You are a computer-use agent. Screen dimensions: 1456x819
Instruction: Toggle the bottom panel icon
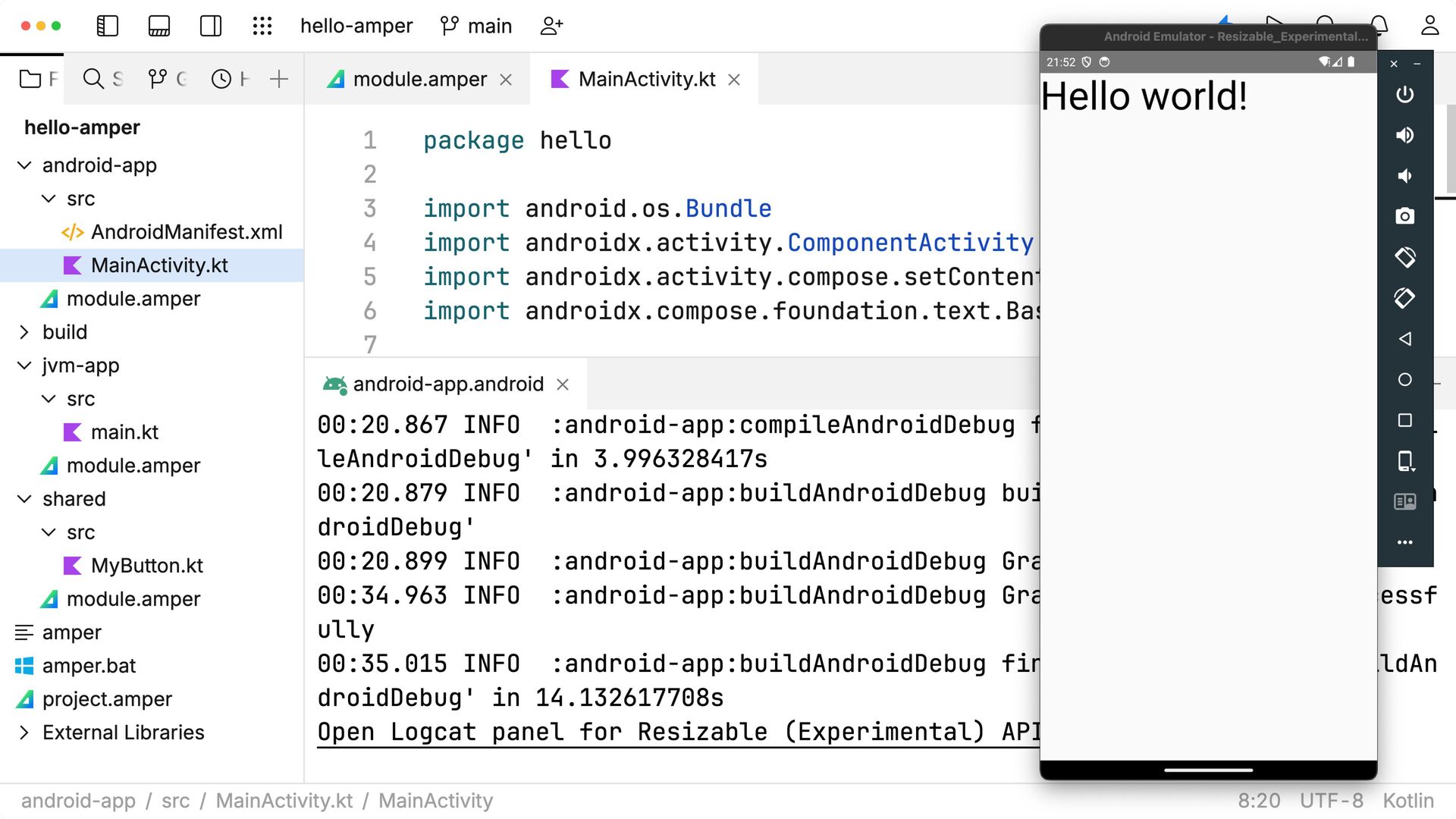coord(159,26)
